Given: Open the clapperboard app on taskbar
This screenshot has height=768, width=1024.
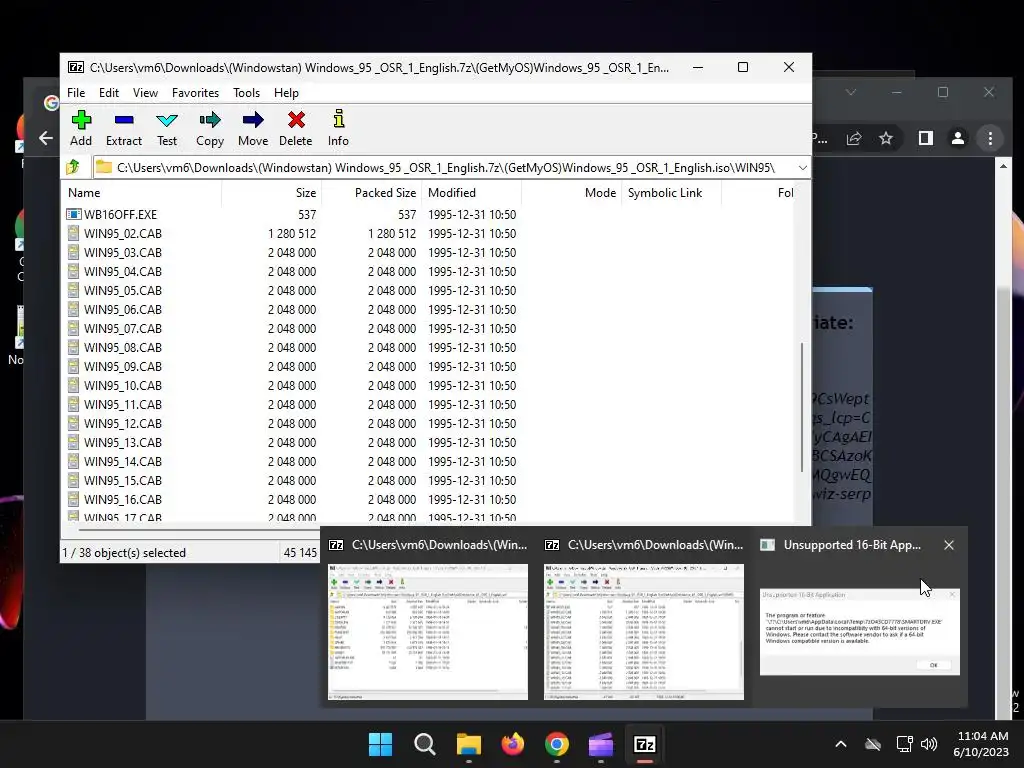Looking at the screenshot, I should coord(601,744).
